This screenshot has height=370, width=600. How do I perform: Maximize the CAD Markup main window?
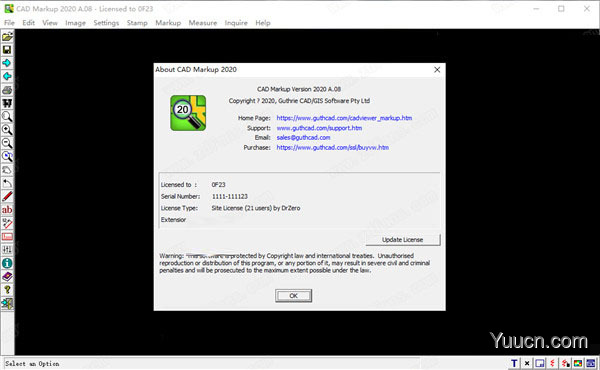(x=561, y=8)
